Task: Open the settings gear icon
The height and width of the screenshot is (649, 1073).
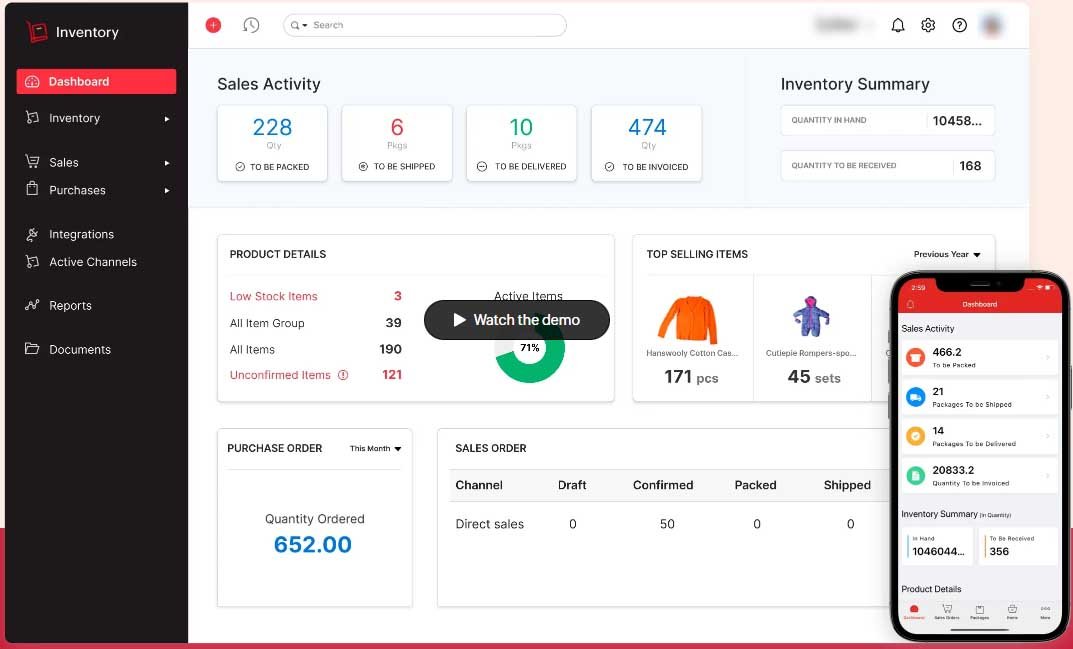Action: pos(928,25)
